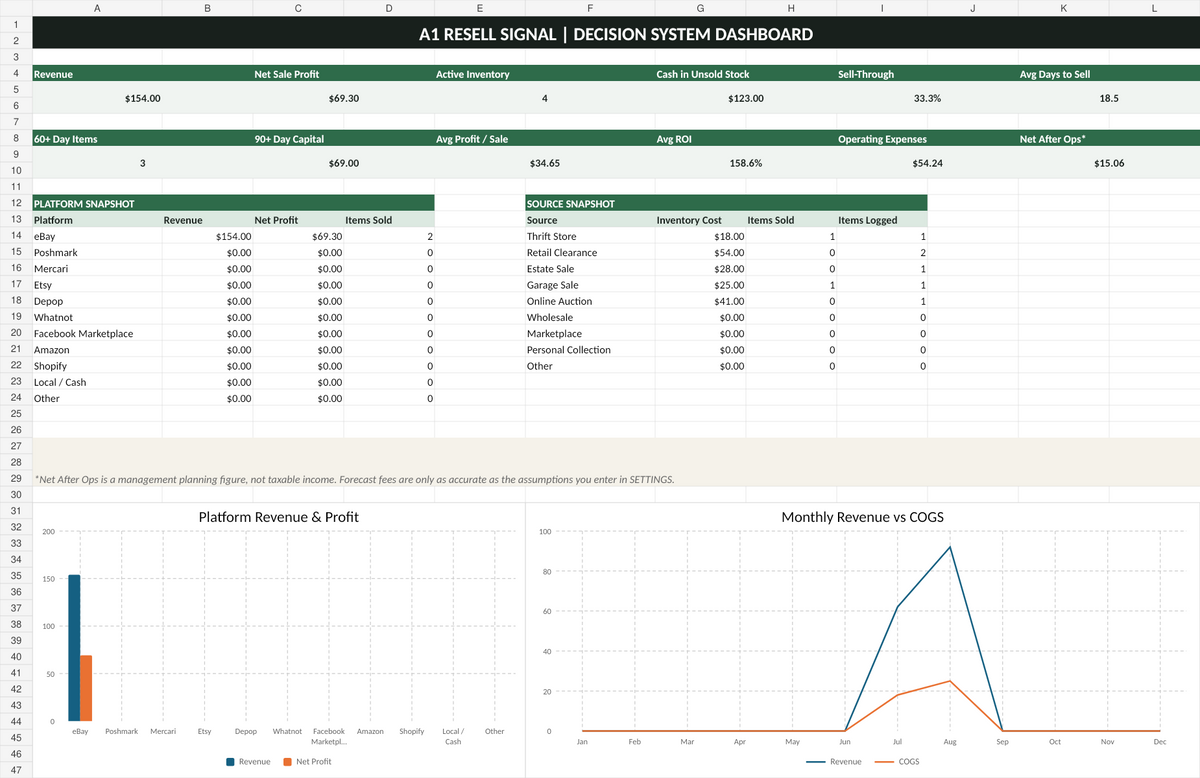Select the $123.00 unsold stock value
The width and height of the screenshot is (1200, 778).
pos(745,98)
